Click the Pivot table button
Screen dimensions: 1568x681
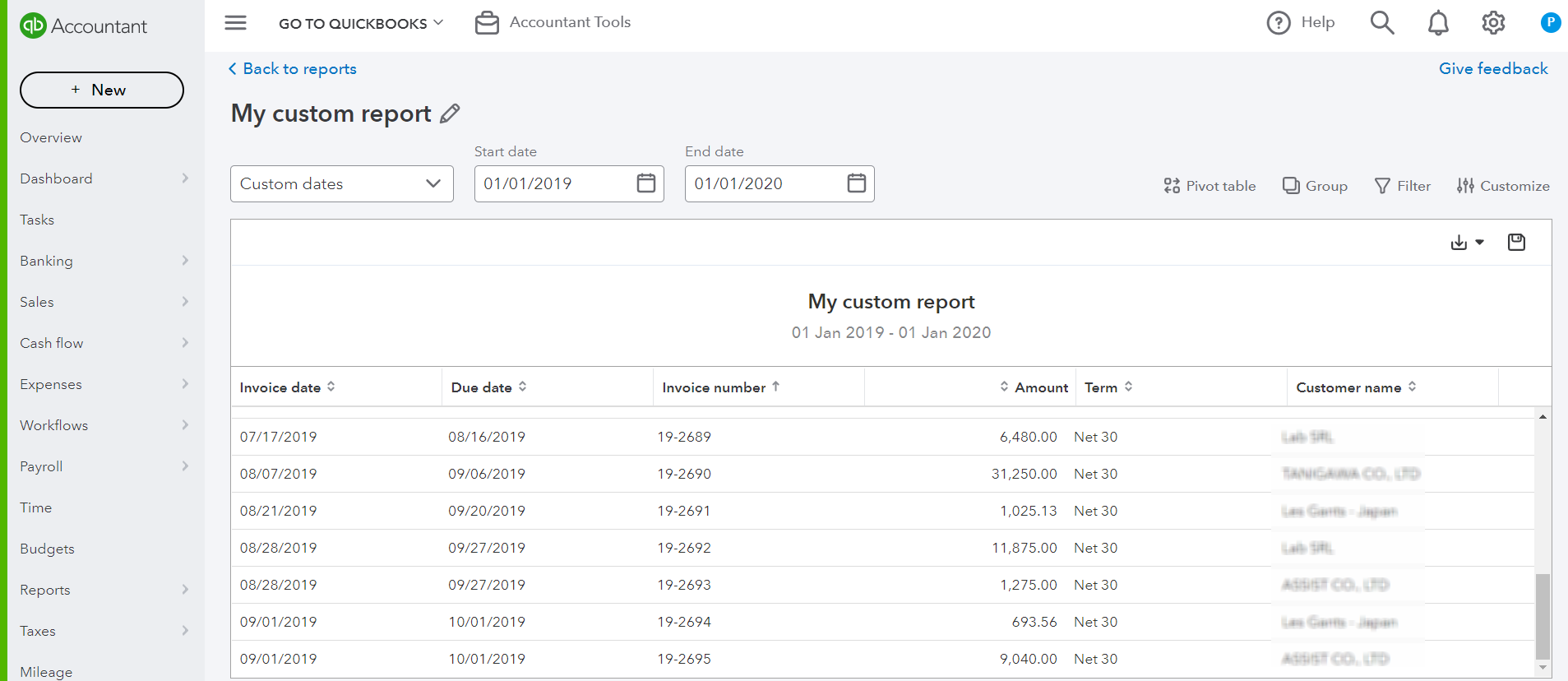pos(1210,186)
